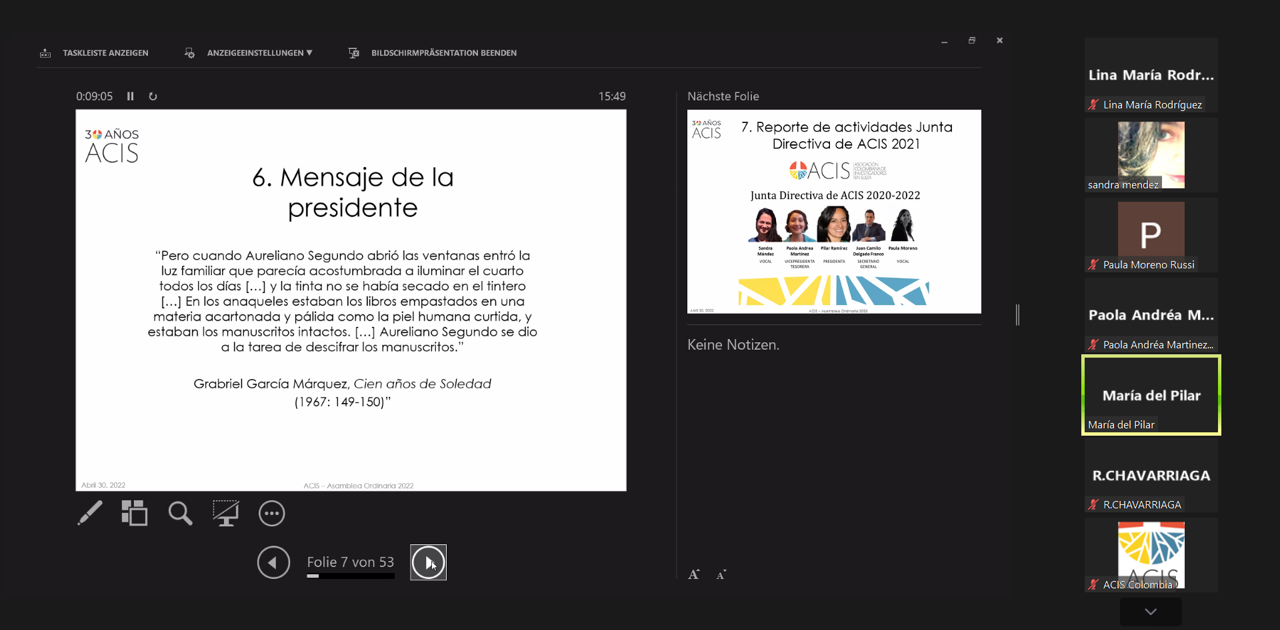Viewport: 1280px width, 630px height.
Task: Select the pen and laser pointer tool
Action: point(90,513)
